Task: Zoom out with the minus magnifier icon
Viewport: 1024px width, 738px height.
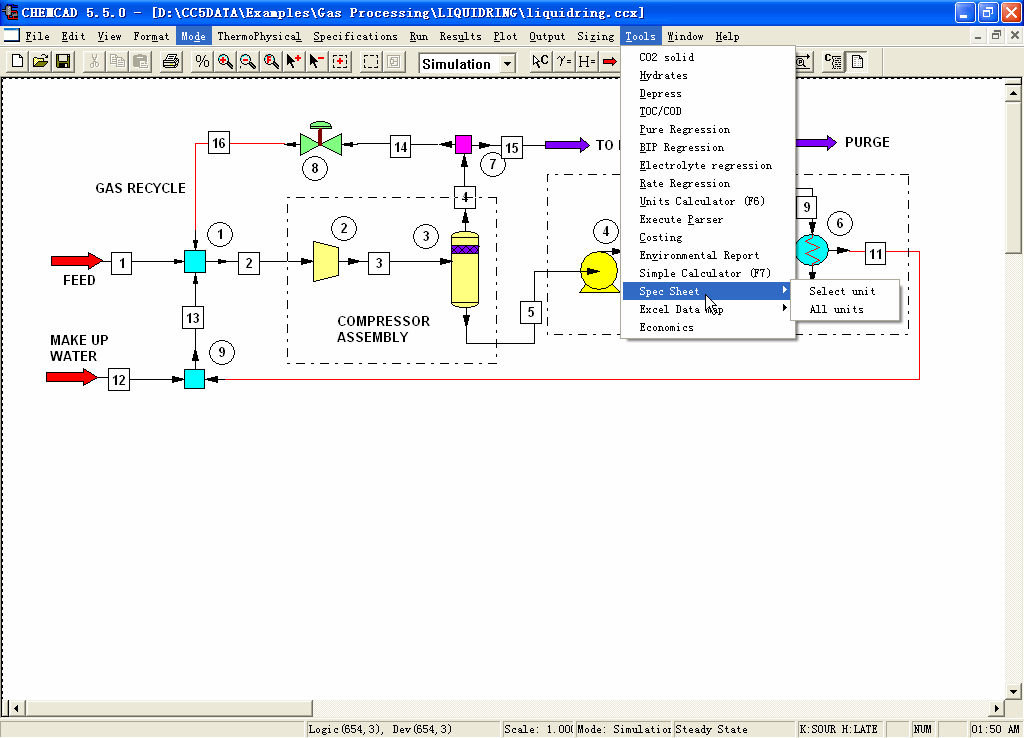Action: pyautogui.click(x=248, y=61)
